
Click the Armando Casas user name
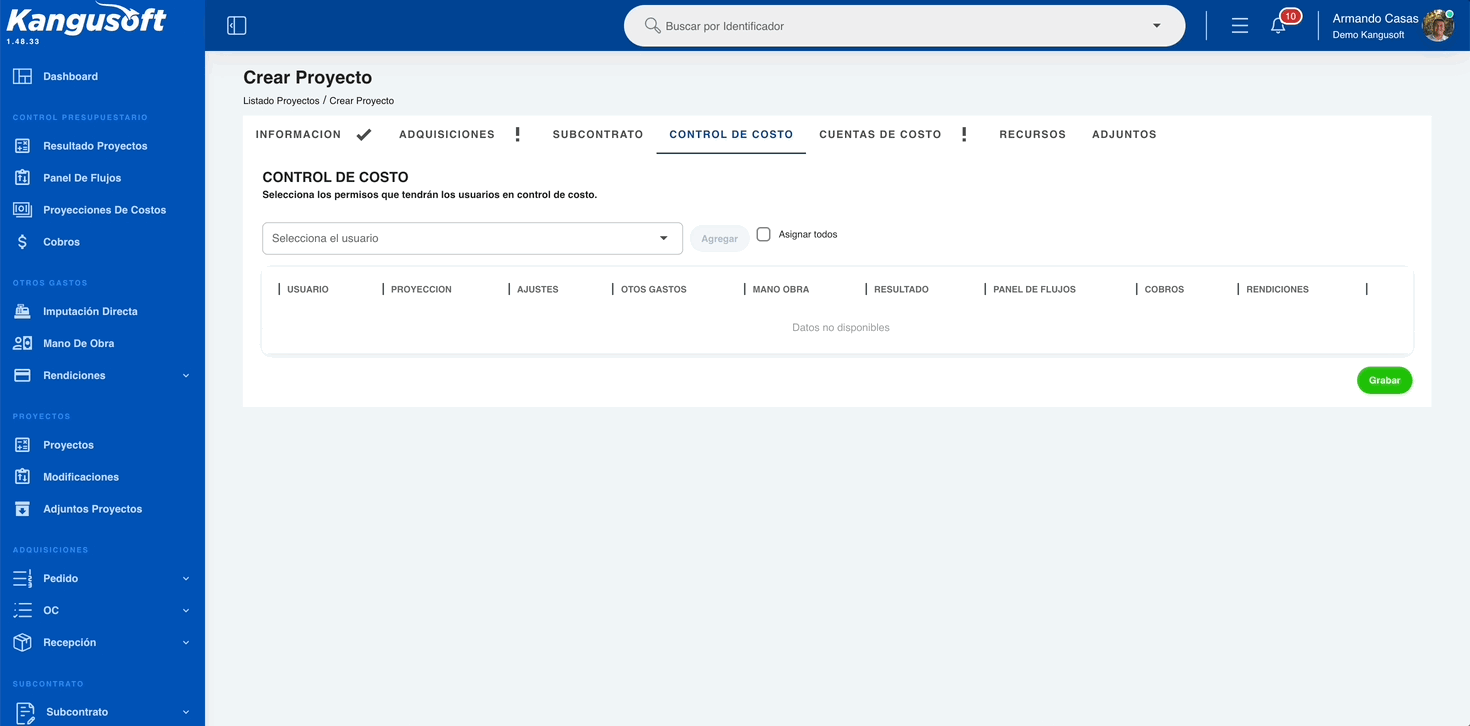[1375, 19]
